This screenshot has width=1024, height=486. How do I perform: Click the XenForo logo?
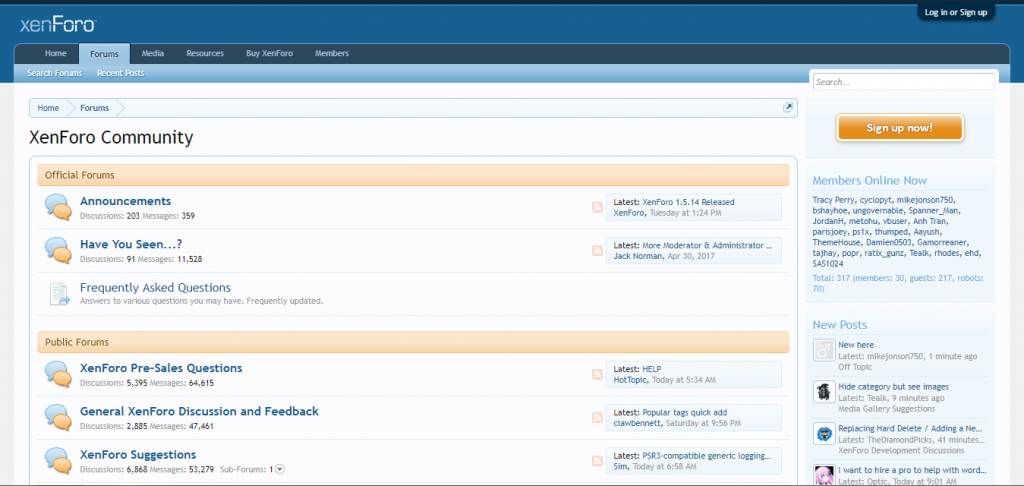tap(58, 25)
